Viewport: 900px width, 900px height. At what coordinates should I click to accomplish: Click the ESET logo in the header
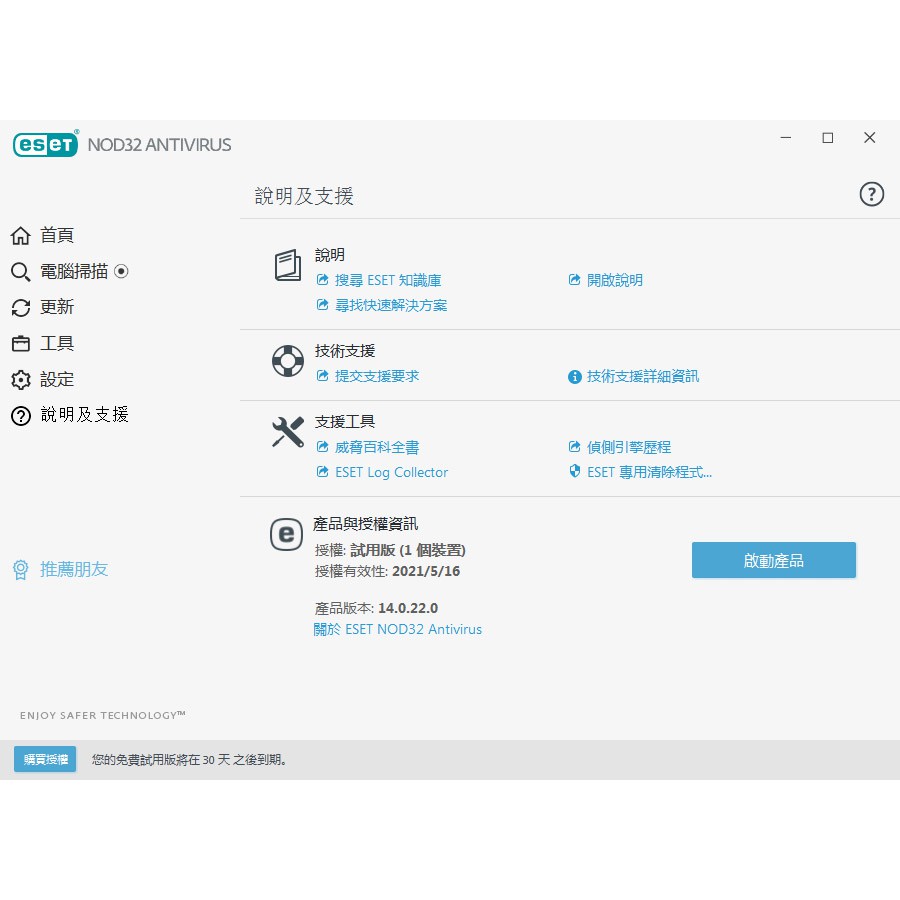coord(45,144)
